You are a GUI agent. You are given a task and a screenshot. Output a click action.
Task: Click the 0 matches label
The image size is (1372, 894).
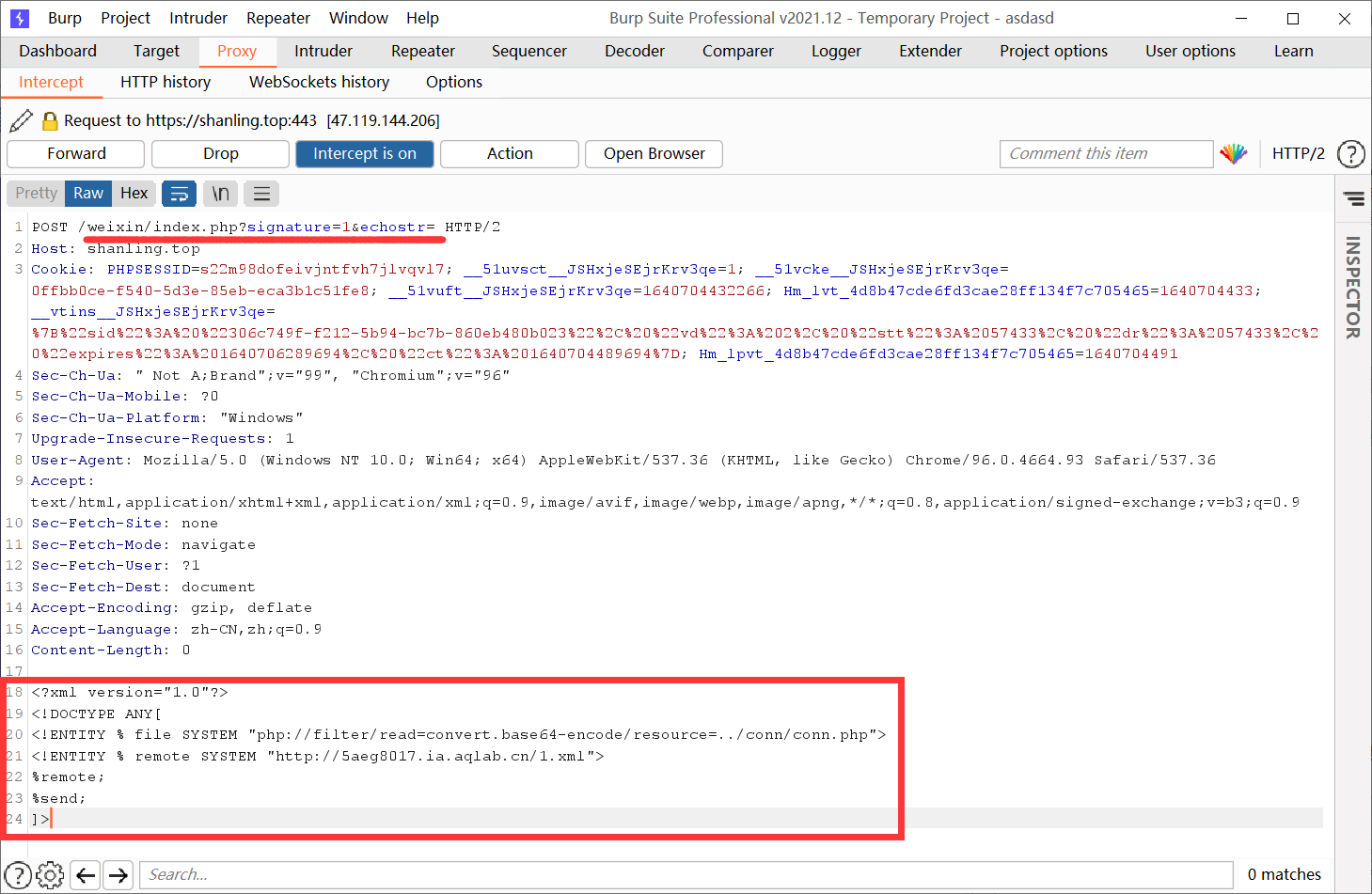pos(1284,874)
